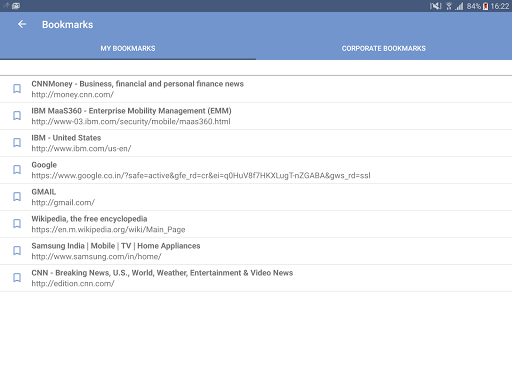Tap bookmark icon beside IBM MaaS360 entry
The height and width of the screenshot is (384, 512).
pyautogui.click(x=17, y=116)
